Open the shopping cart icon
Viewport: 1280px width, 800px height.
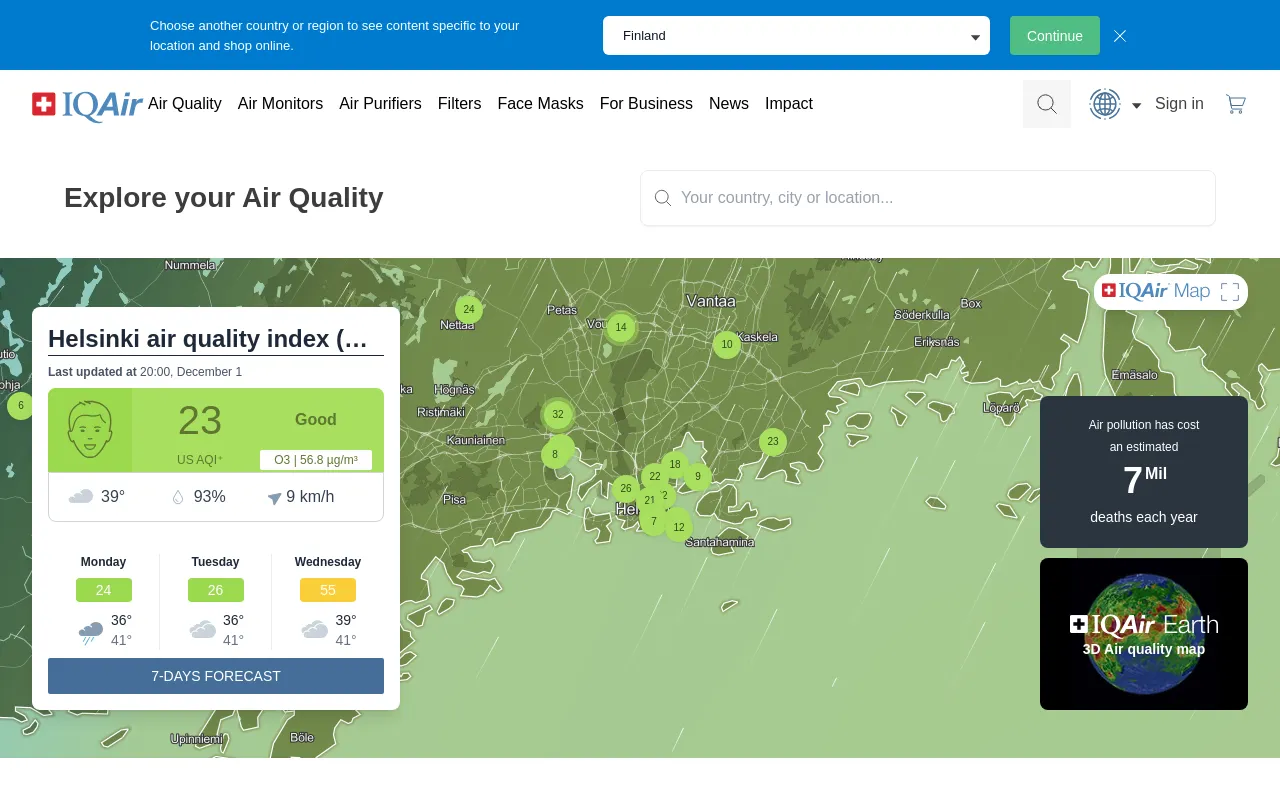[x=1235, y=103]
